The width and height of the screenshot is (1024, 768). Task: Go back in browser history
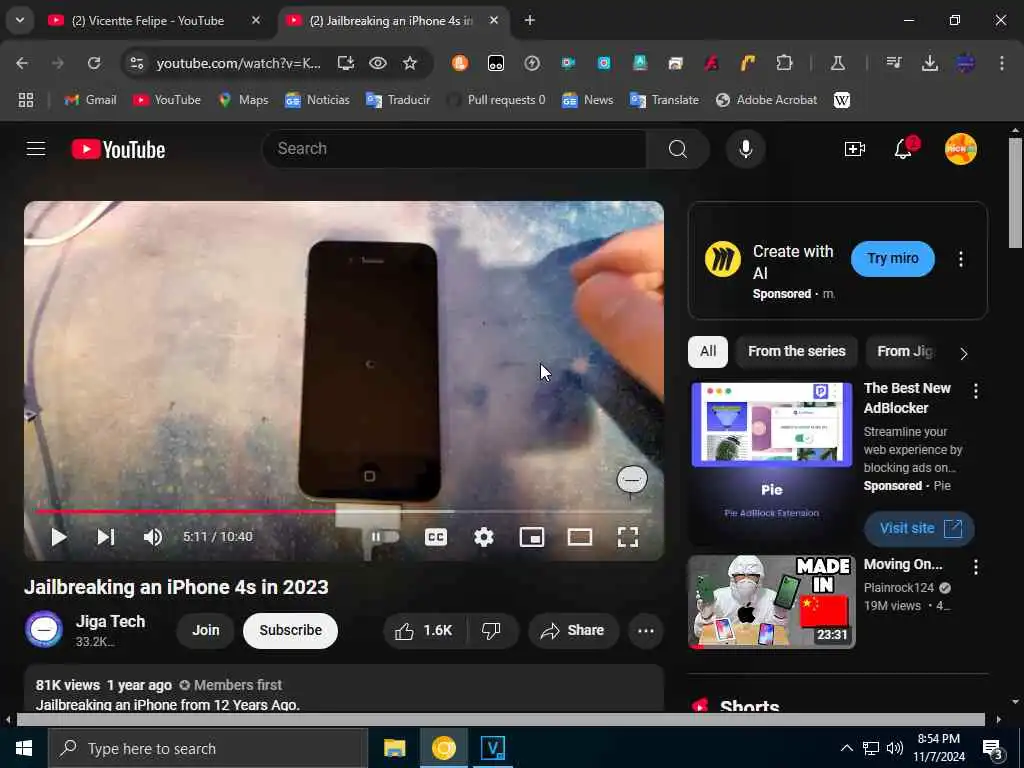(22, 63)
